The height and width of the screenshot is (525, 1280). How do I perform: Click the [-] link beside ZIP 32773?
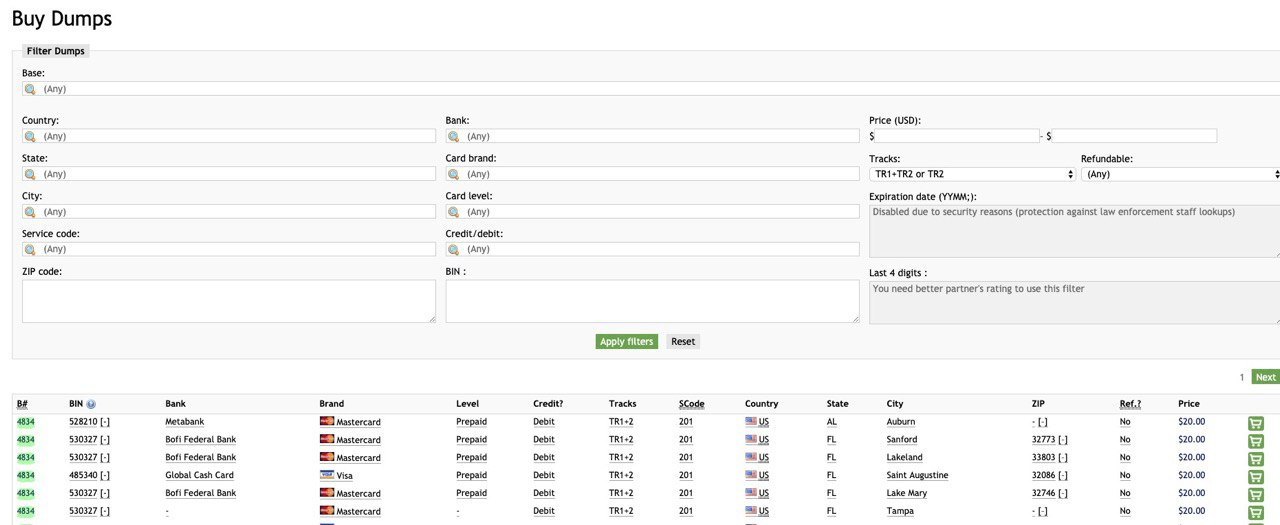(1063, 440)
